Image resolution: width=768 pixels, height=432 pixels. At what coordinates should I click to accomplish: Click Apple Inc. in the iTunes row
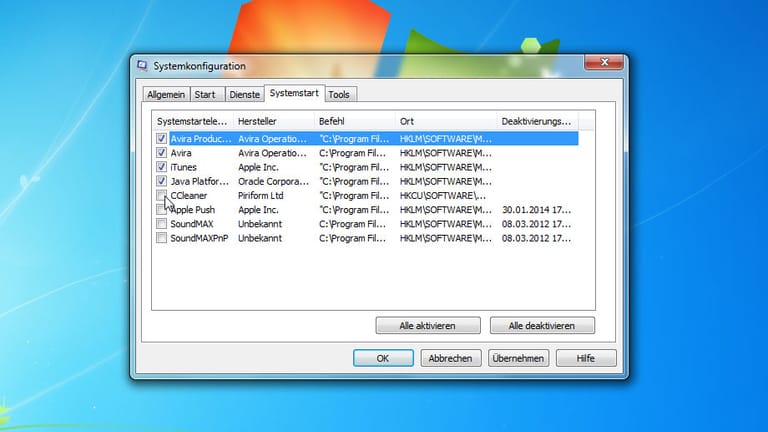(x=258, y=167)
